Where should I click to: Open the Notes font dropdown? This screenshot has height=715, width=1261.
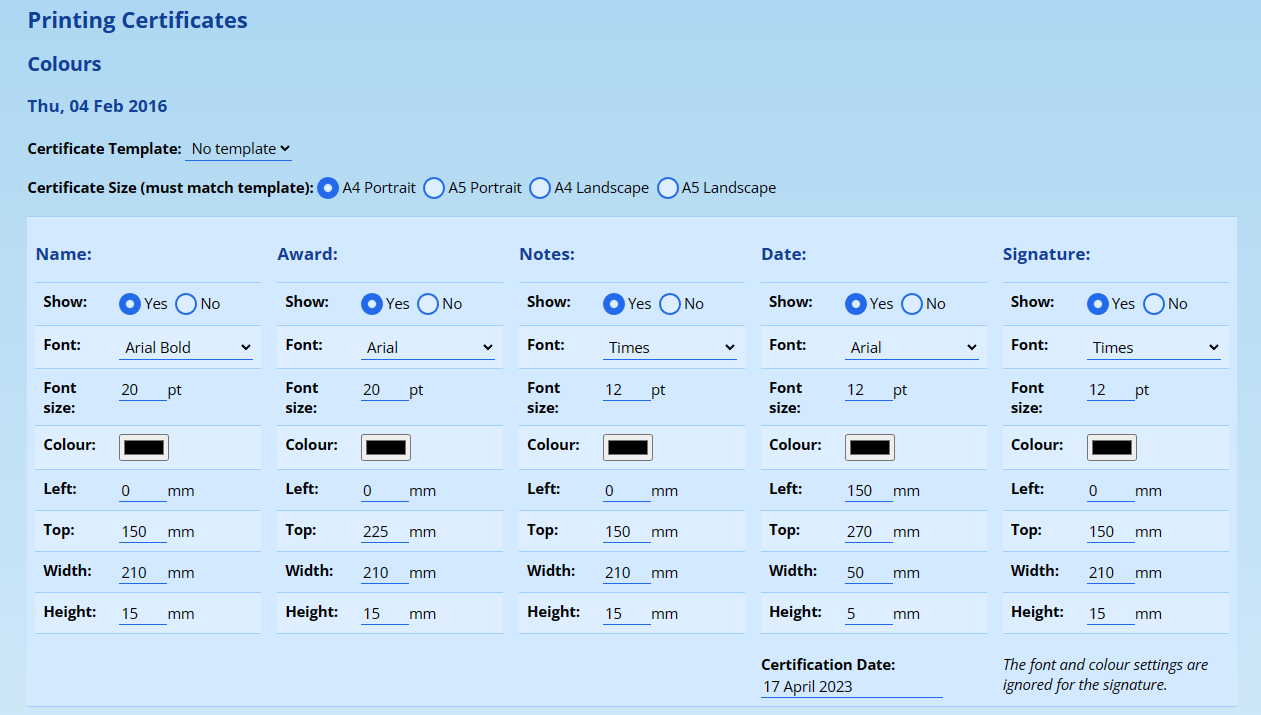tap(670, 348)
